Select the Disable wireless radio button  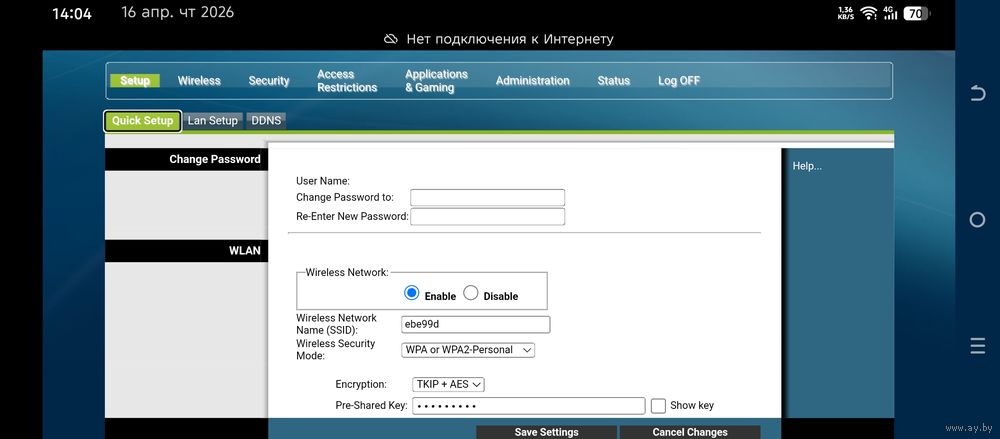471,293
